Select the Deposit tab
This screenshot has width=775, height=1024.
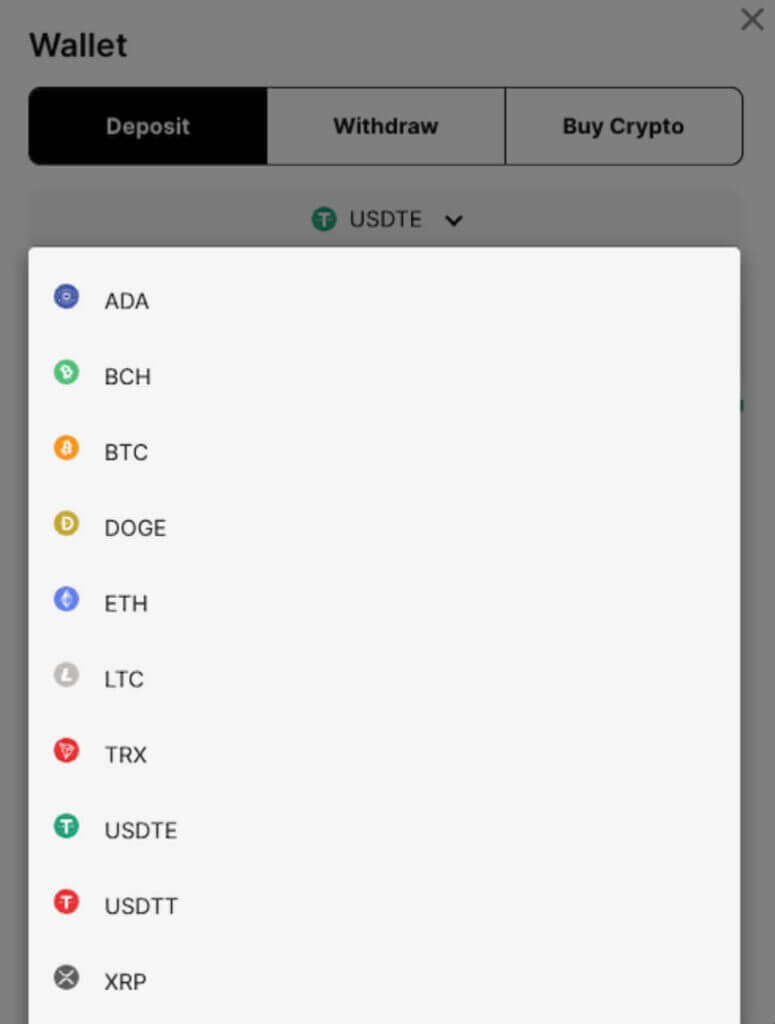tap(147, 126)
